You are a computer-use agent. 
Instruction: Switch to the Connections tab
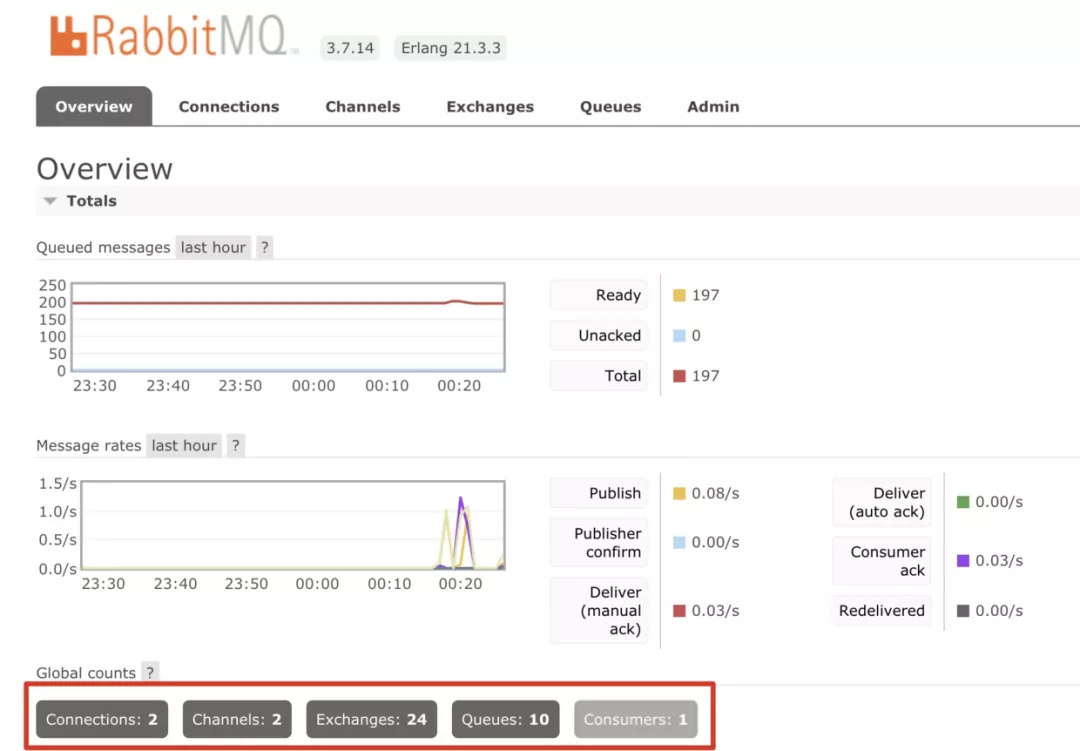click(x=229, y=107)
